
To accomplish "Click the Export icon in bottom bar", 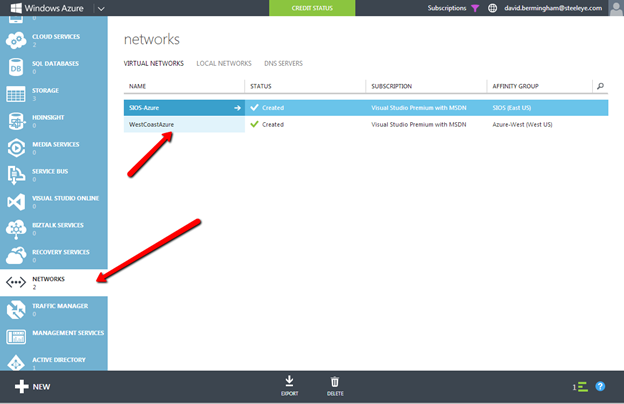I will [289, 381].
